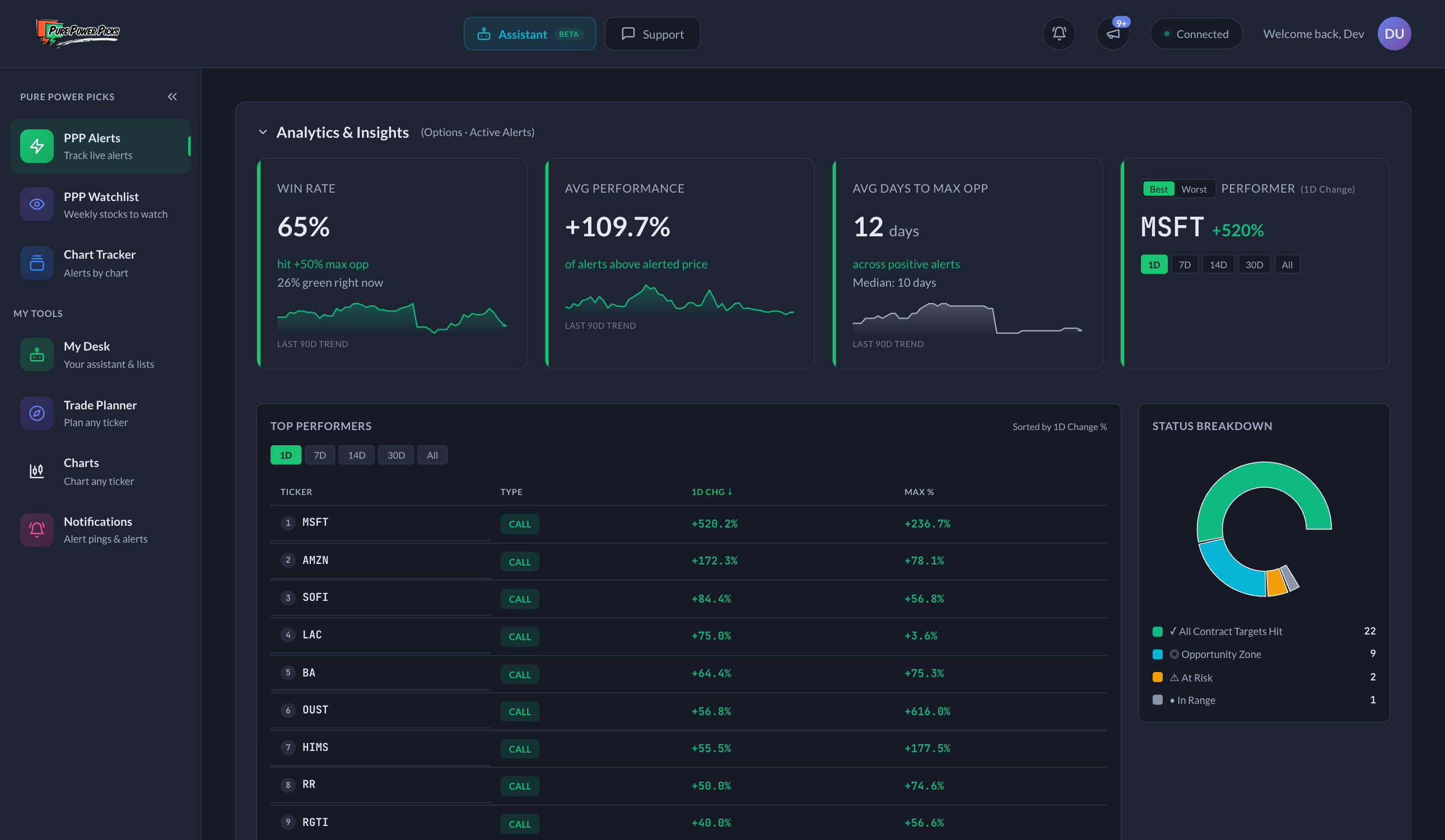Viewport: 1445px width, 840px height.
Task: Click the LAC ticker row
Action: pyautogui.click(x=688, y=636)
